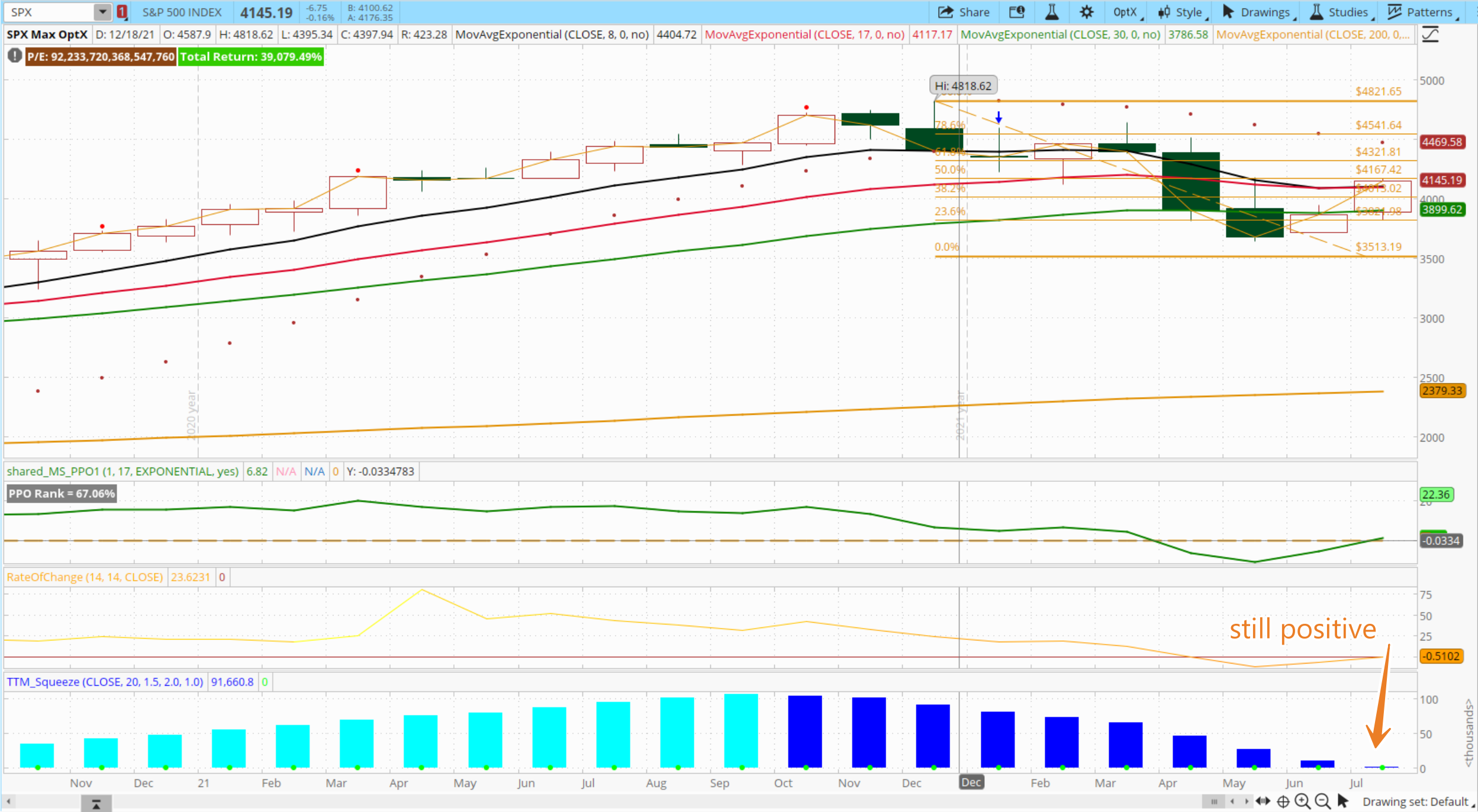Open Drawing set: Default selector

click(1417, 801)
